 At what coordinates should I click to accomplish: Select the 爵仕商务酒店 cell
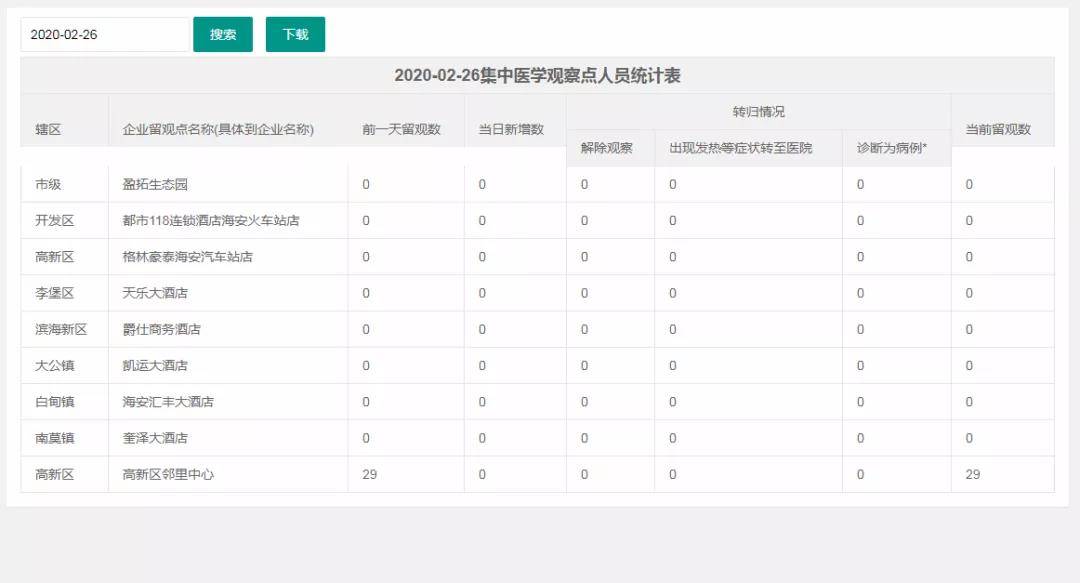pos(161,329)
